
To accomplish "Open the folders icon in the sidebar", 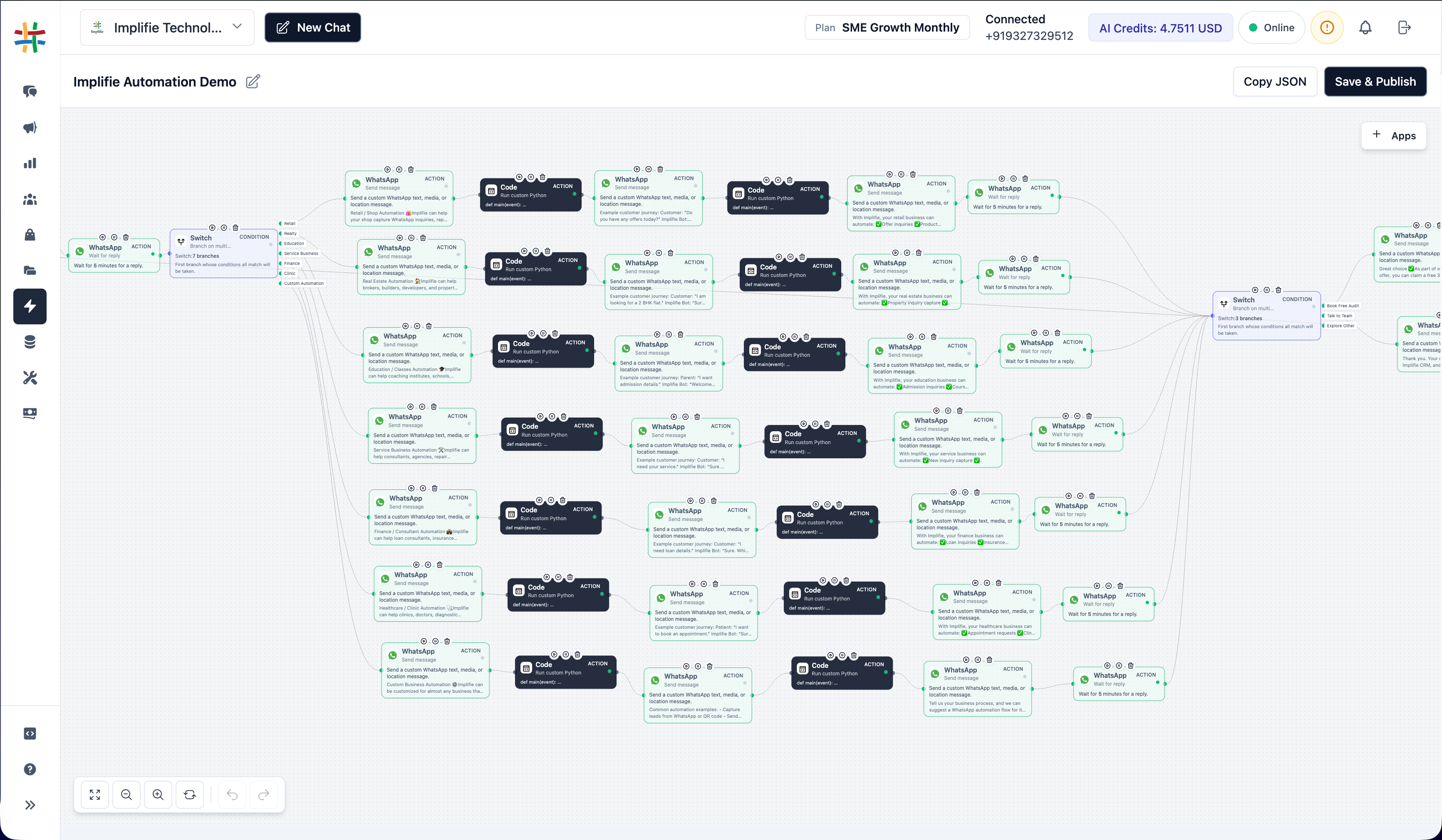I will pyautogui.click(x=30, y=270).
